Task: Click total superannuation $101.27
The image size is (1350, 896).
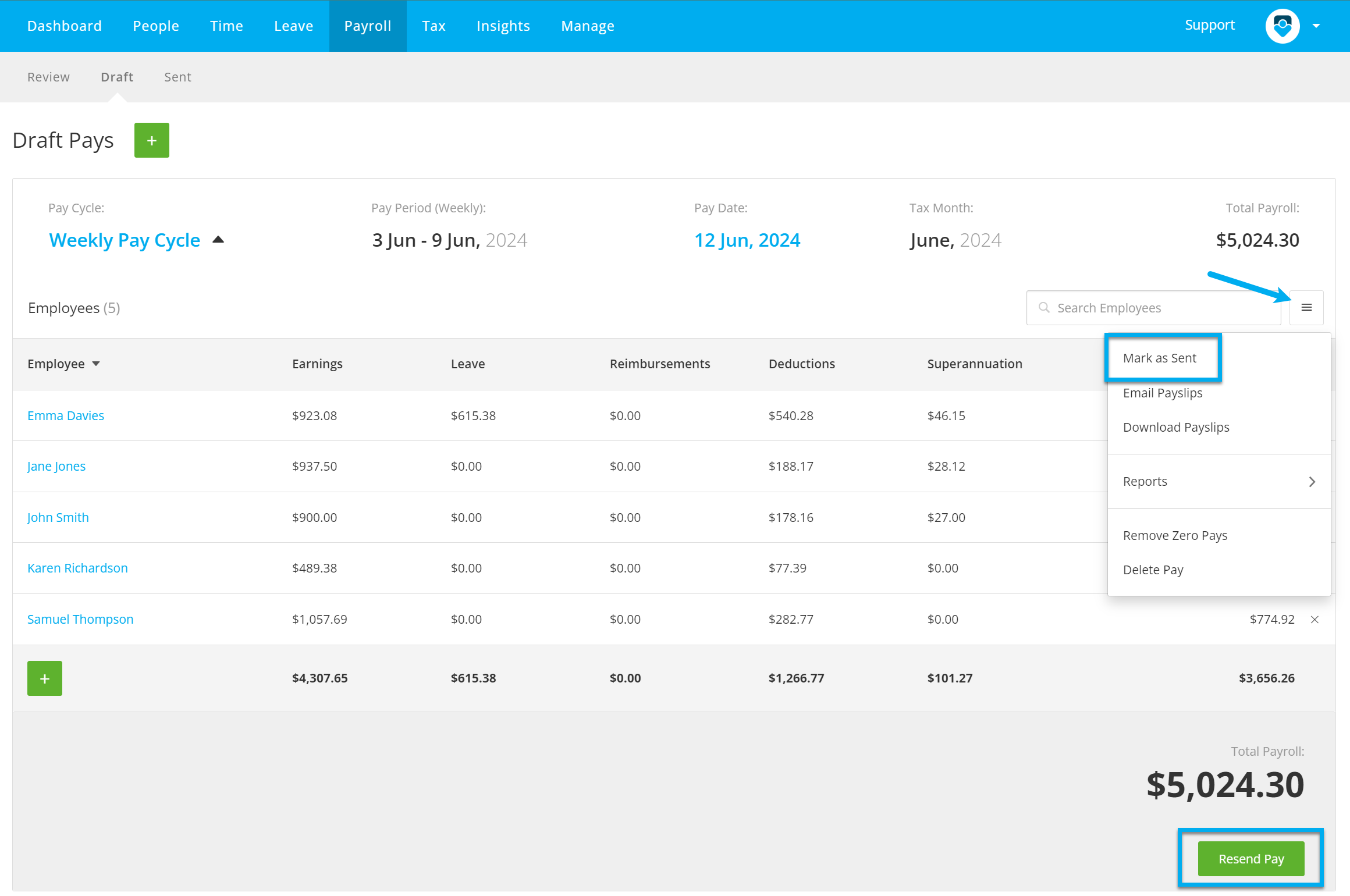Action: click(950, 678)
